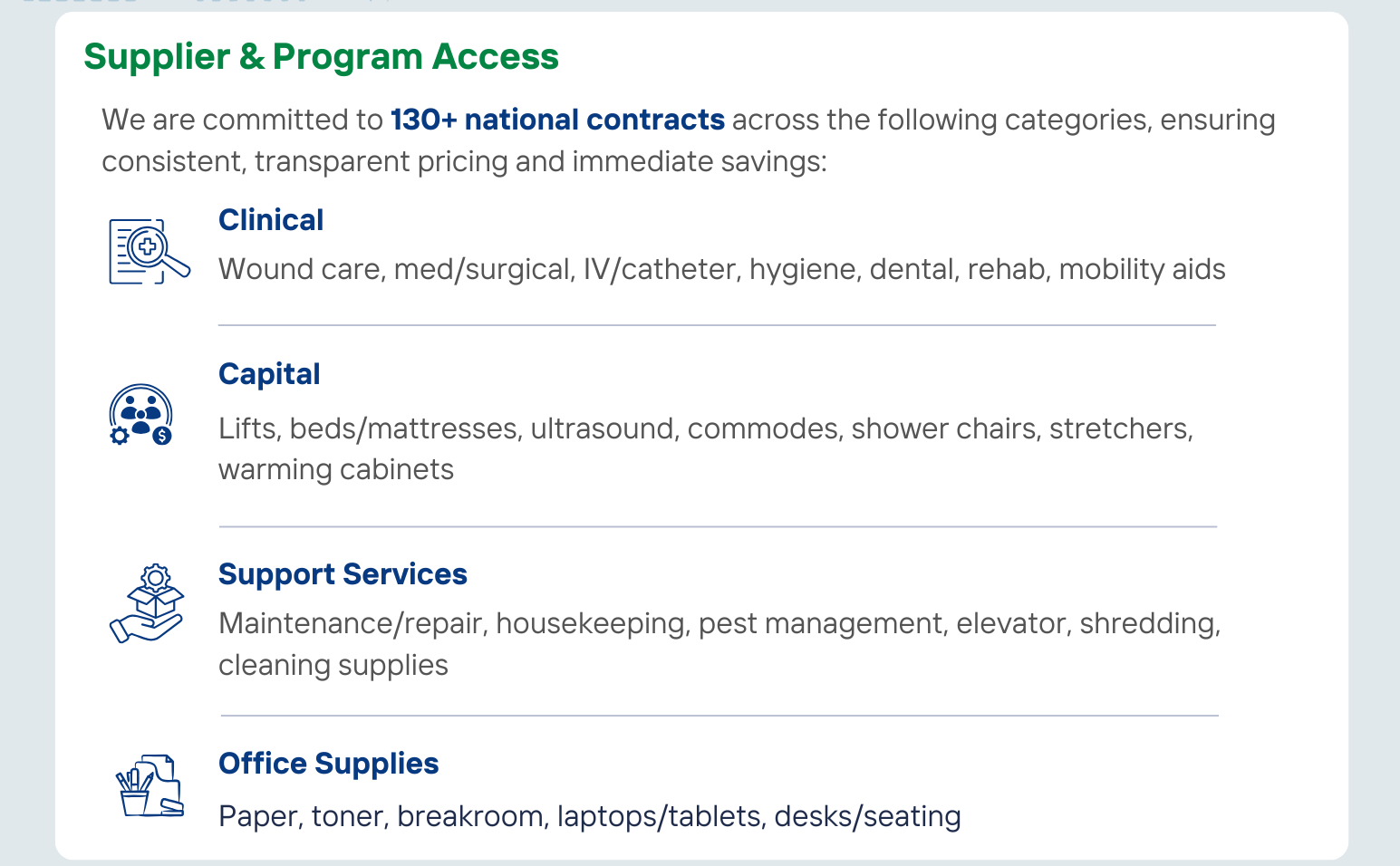Click the divider line above Office Supplies
Viewport: 1400px width, 866px height.
click(719, 716)
